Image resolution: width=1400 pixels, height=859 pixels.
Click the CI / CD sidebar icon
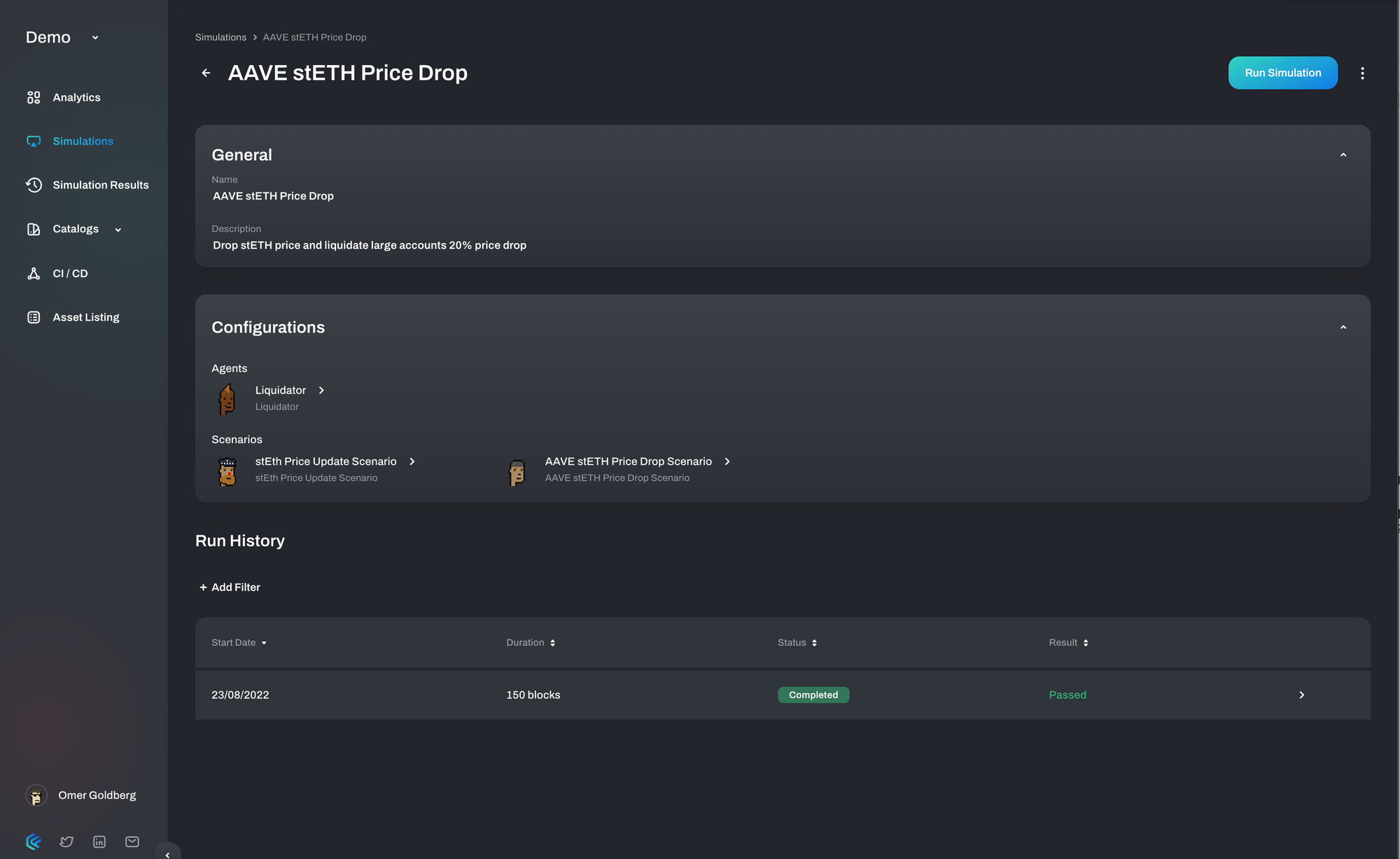coord(34,273)
